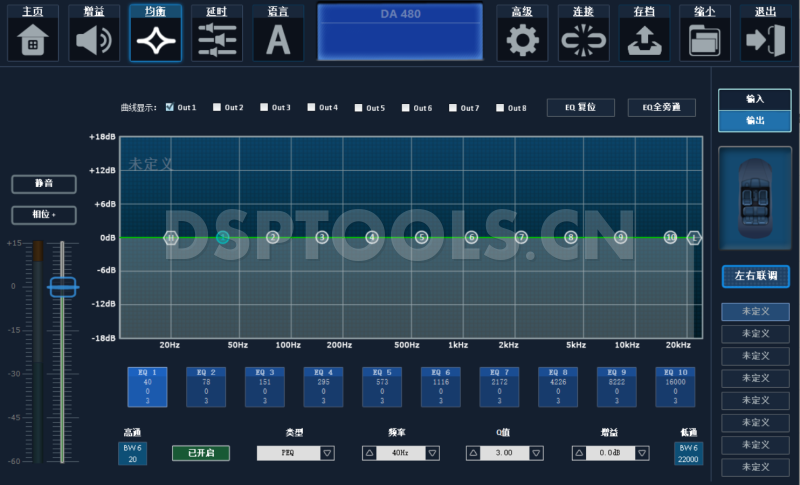The image size is (800, 485).
Task: Increase Q值 with the up arrow
Action: (x=473, y=453)
